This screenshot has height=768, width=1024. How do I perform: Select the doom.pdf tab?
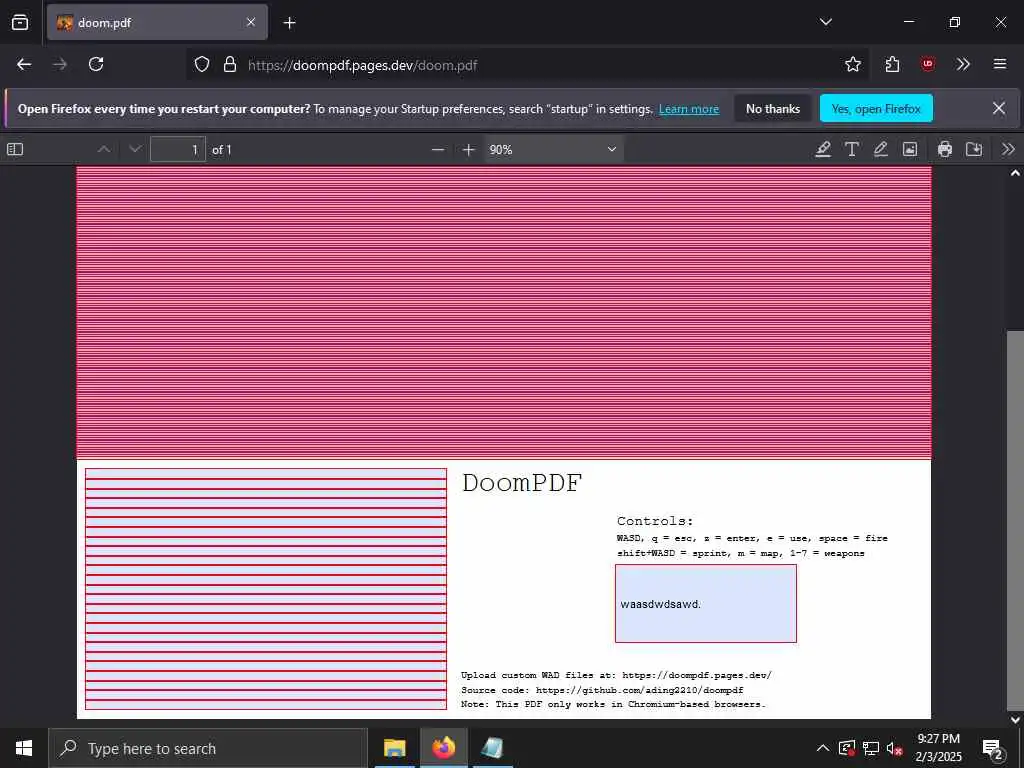pyautogui.click(x=157, y=22)
